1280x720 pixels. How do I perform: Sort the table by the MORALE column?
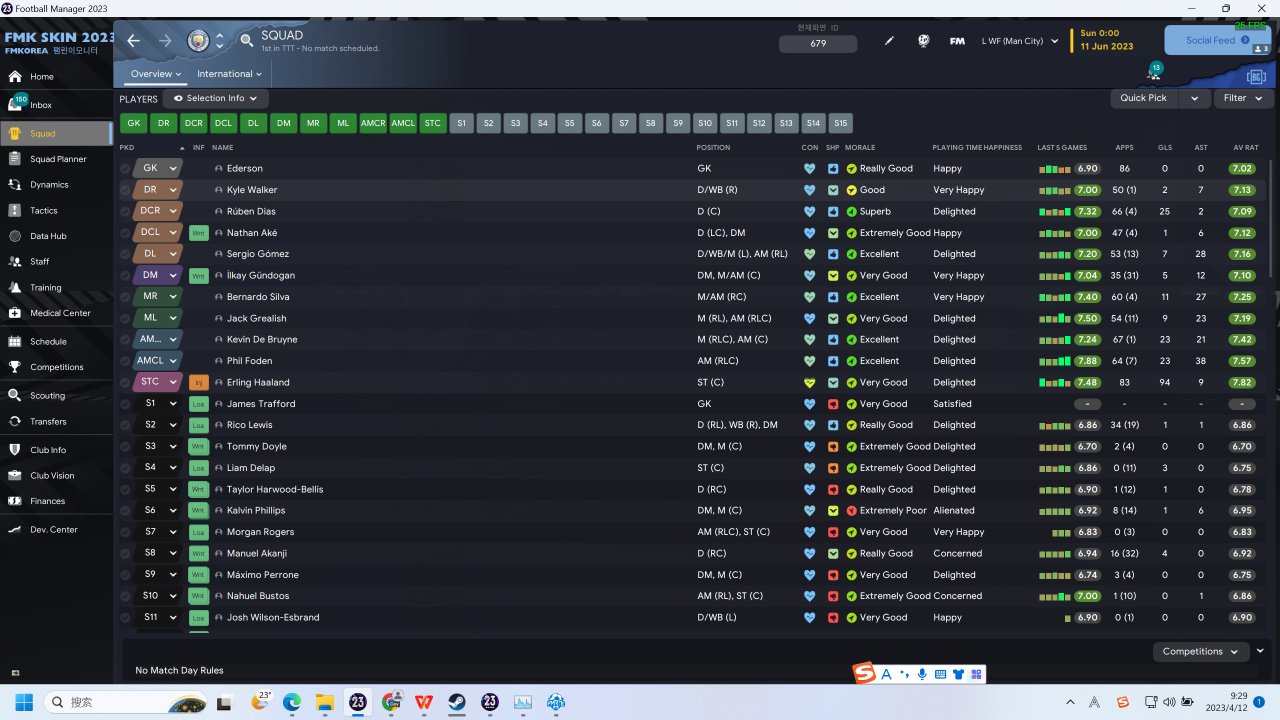[x=860, y=148]
